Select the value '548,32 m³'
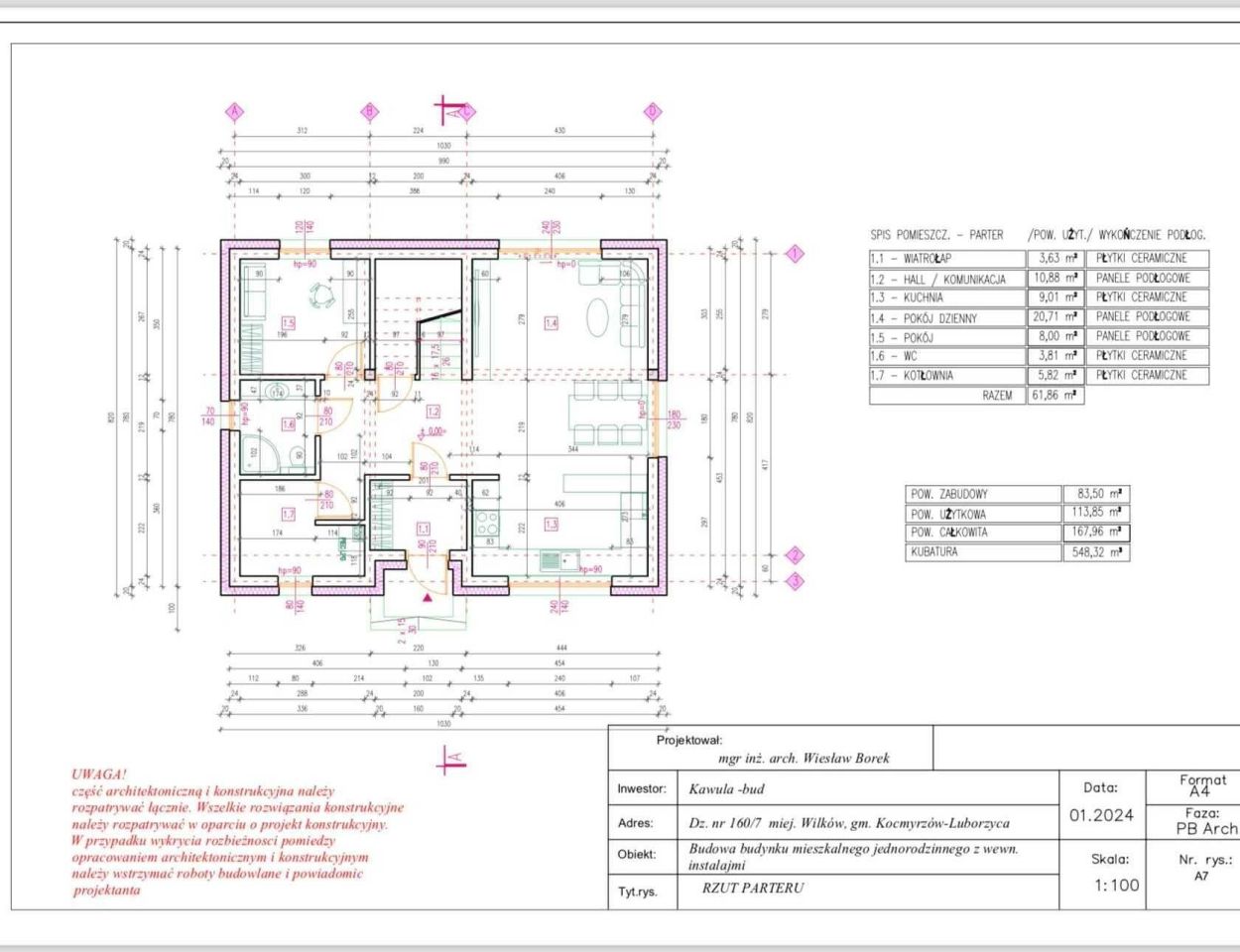 coord(1095,552)
